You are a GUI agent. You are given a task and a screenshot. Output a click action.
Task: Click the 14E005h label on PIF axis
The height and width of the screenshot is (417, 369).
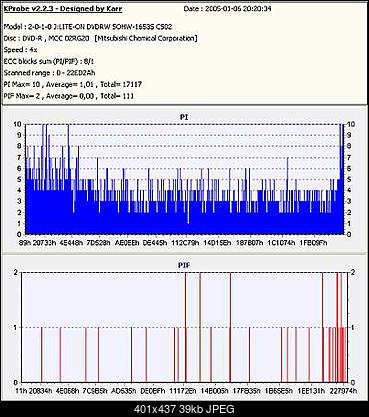click(215, 391)
